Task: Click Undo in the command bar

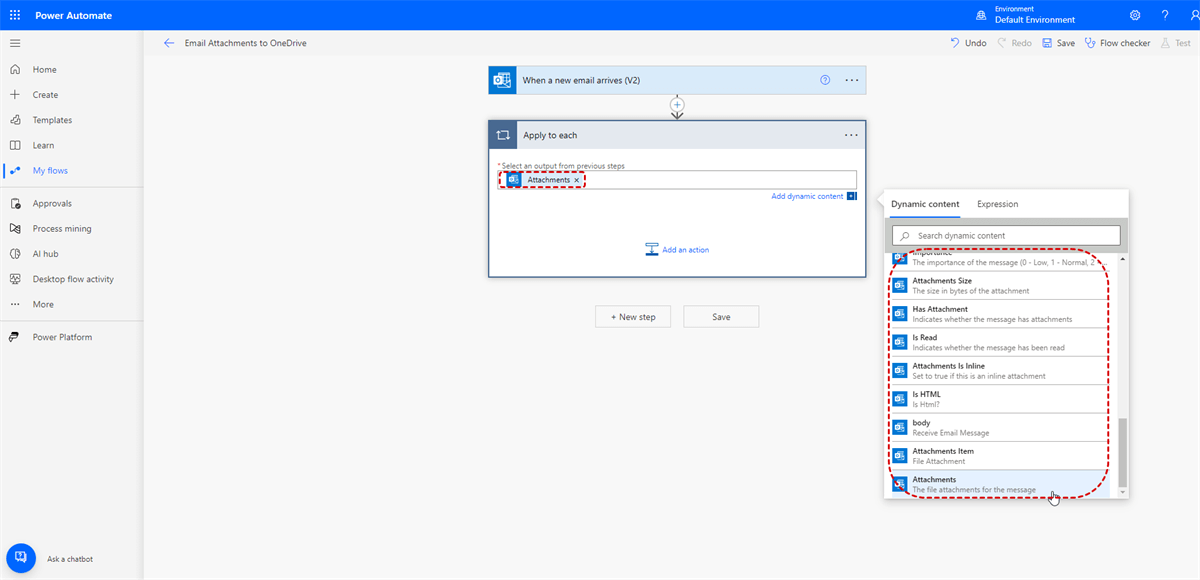Action: pyautogui.click(x=968, y=43)
